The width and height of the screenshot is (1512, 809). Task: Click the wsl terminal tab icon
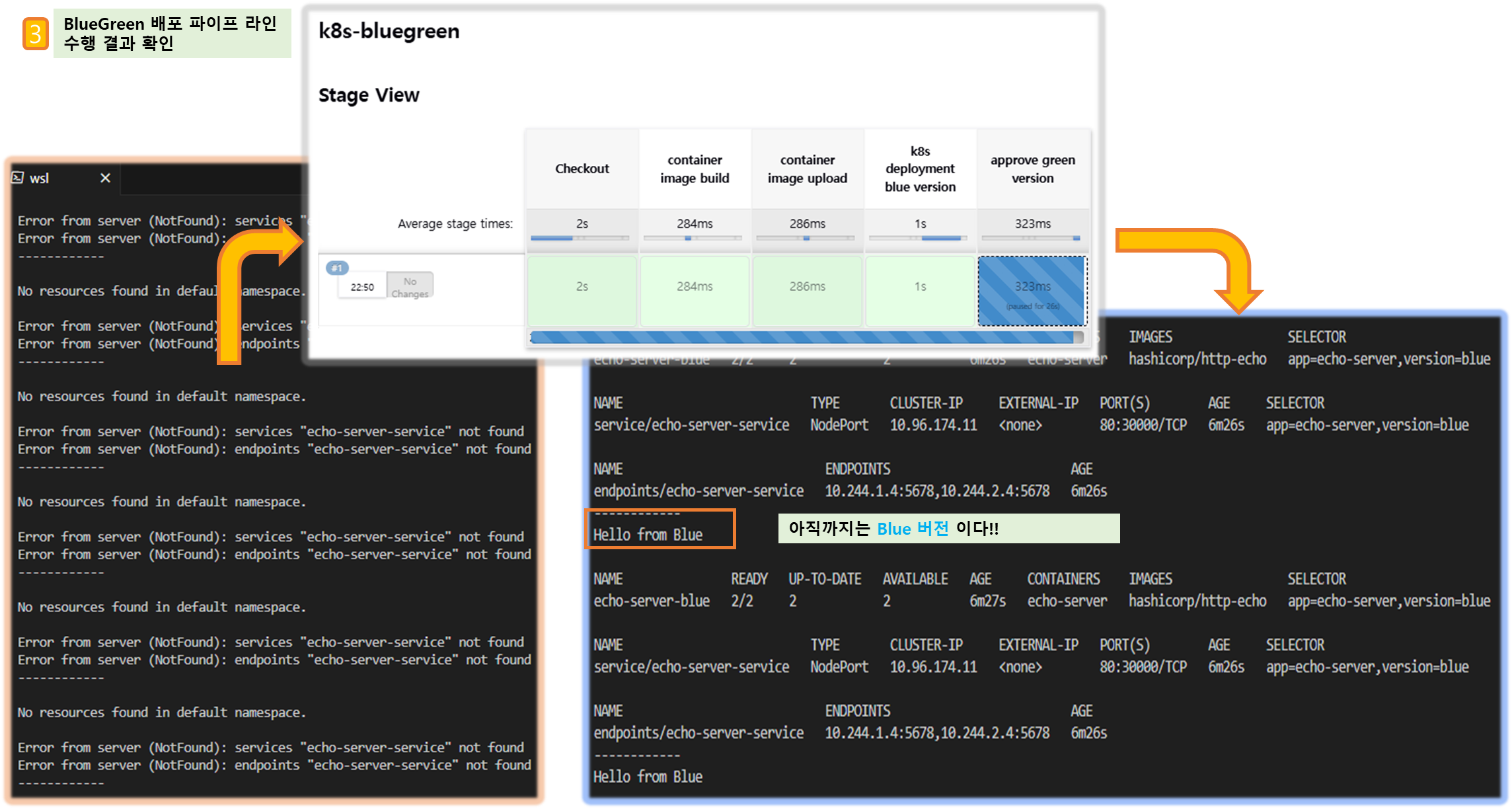(x=18, y=178)
